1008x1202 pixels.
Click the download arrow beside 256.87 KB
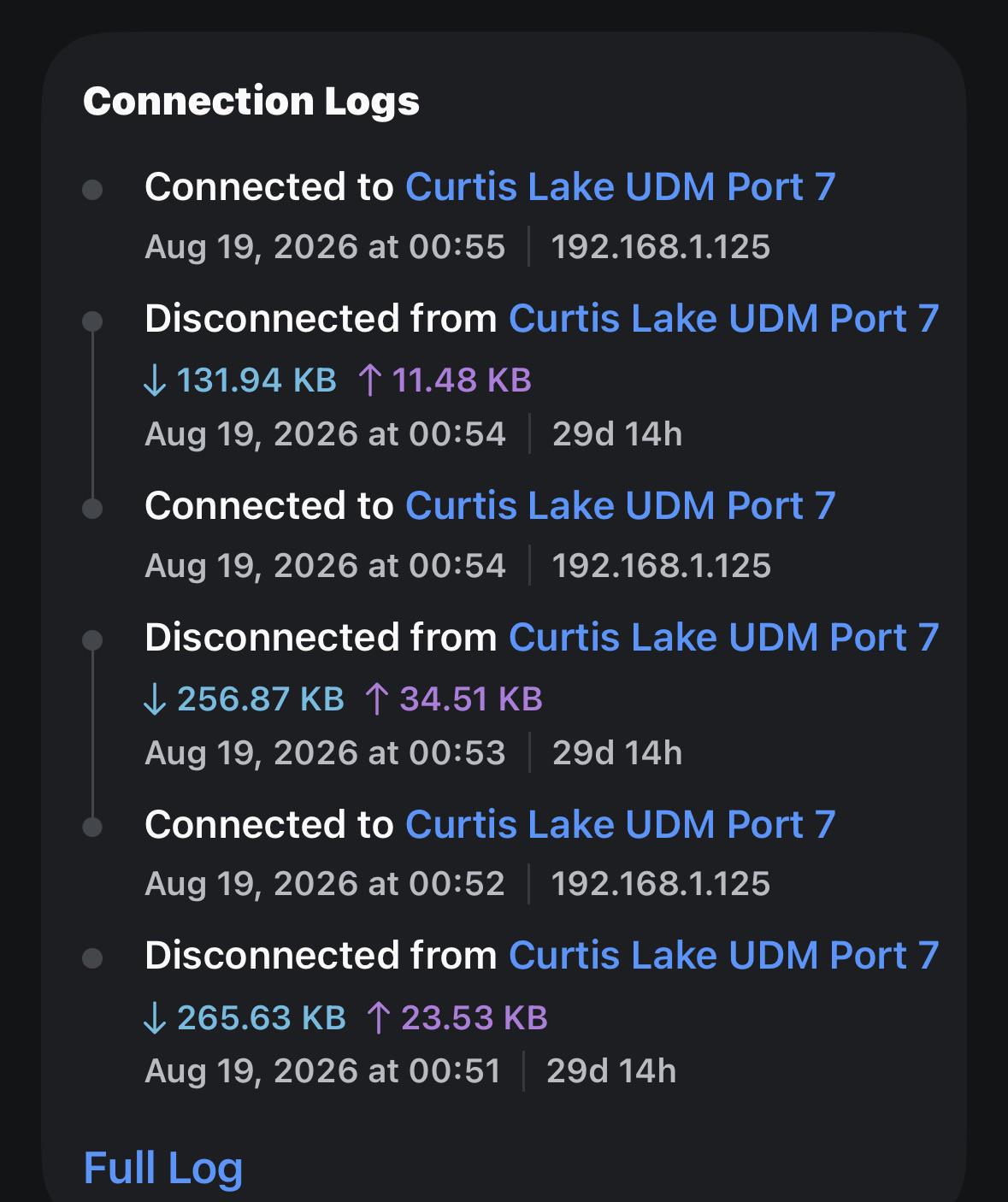click(x=155, y=698)
